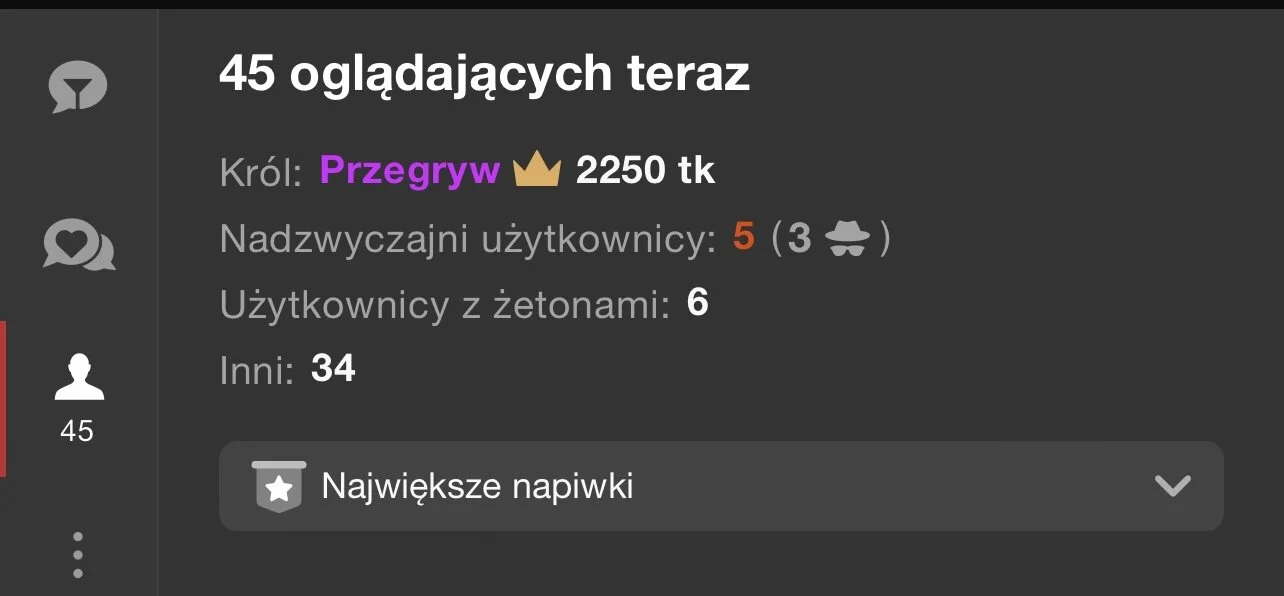Select the viewers person icon in sidebar

[78, 376]
